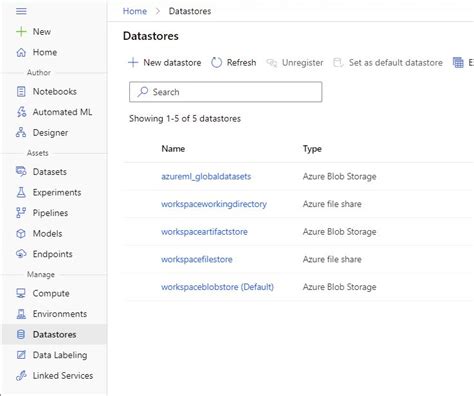Go to Pipelines in sidebar
Image resolution: width=474 pixels, height=396 pixels.
pyautogui.click(x=50, y=213)
